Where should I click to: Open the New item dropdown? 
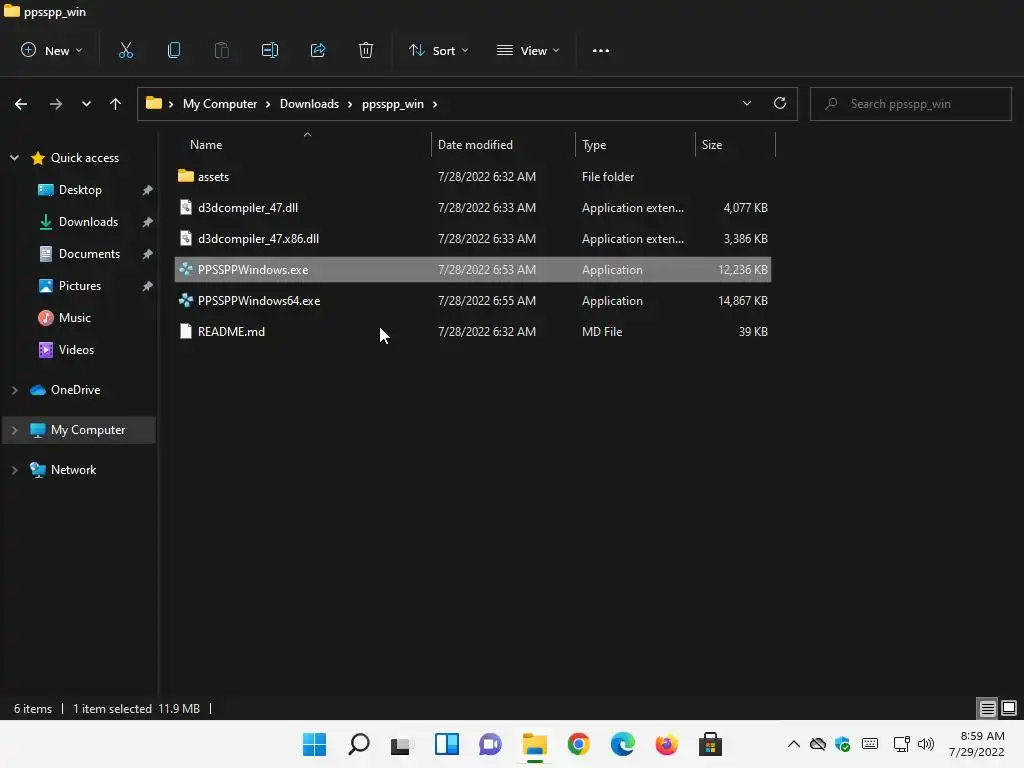[x=52, y=50]
